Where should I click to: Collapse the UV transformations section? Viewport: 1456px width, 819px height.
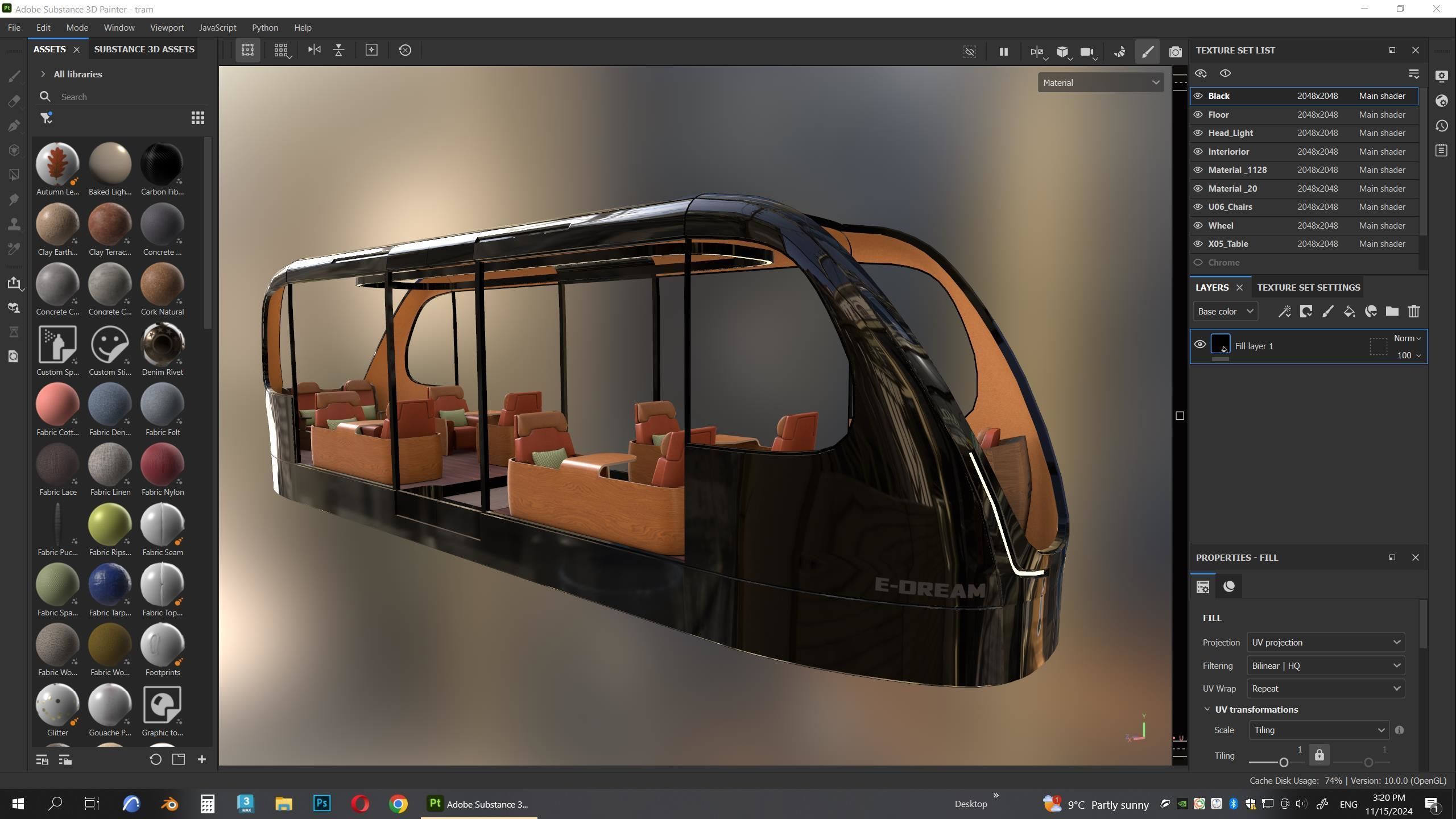(1207, 709)
